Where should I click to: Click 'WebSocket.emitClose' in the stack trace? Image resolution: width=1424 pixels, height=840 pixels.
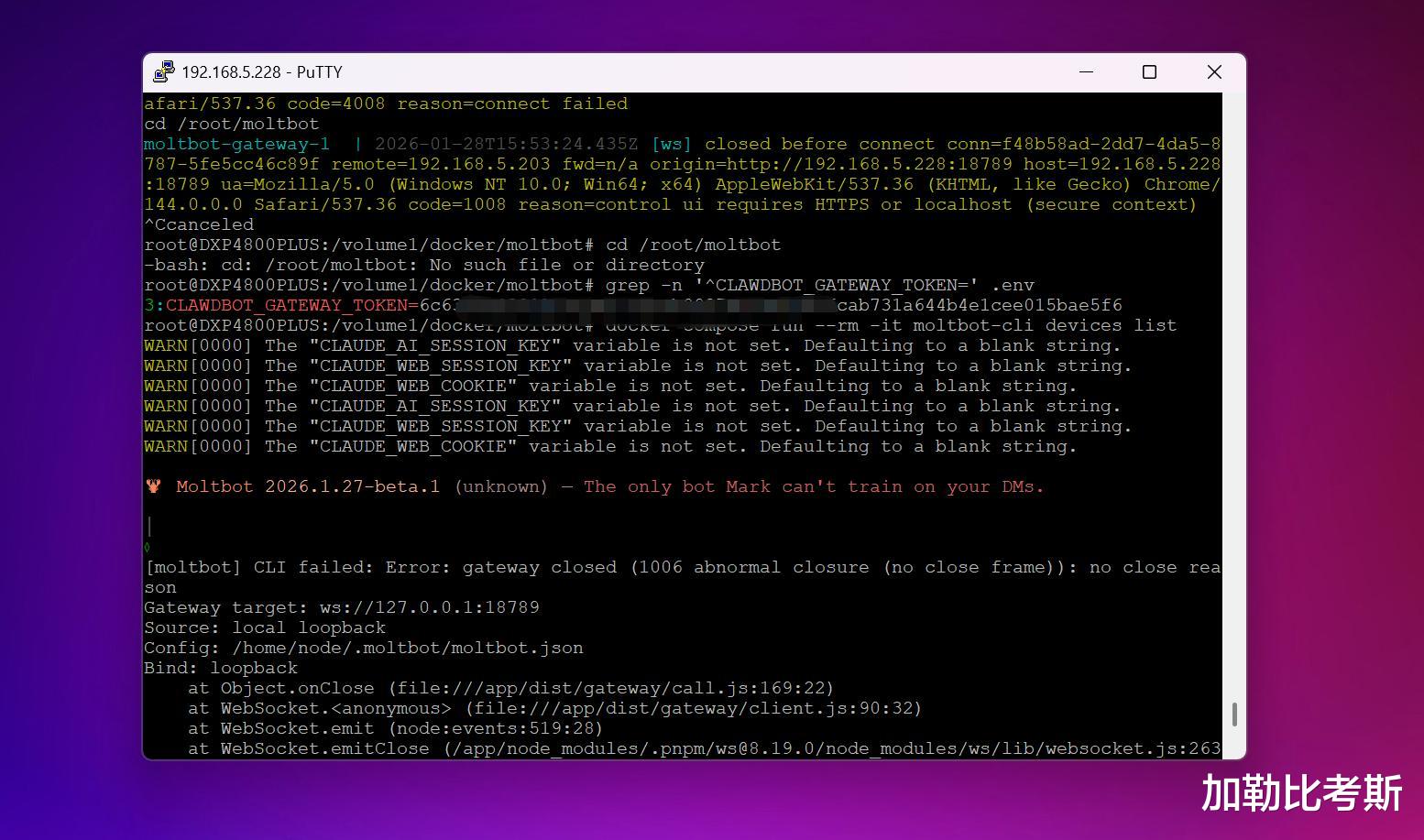(325, 748)
